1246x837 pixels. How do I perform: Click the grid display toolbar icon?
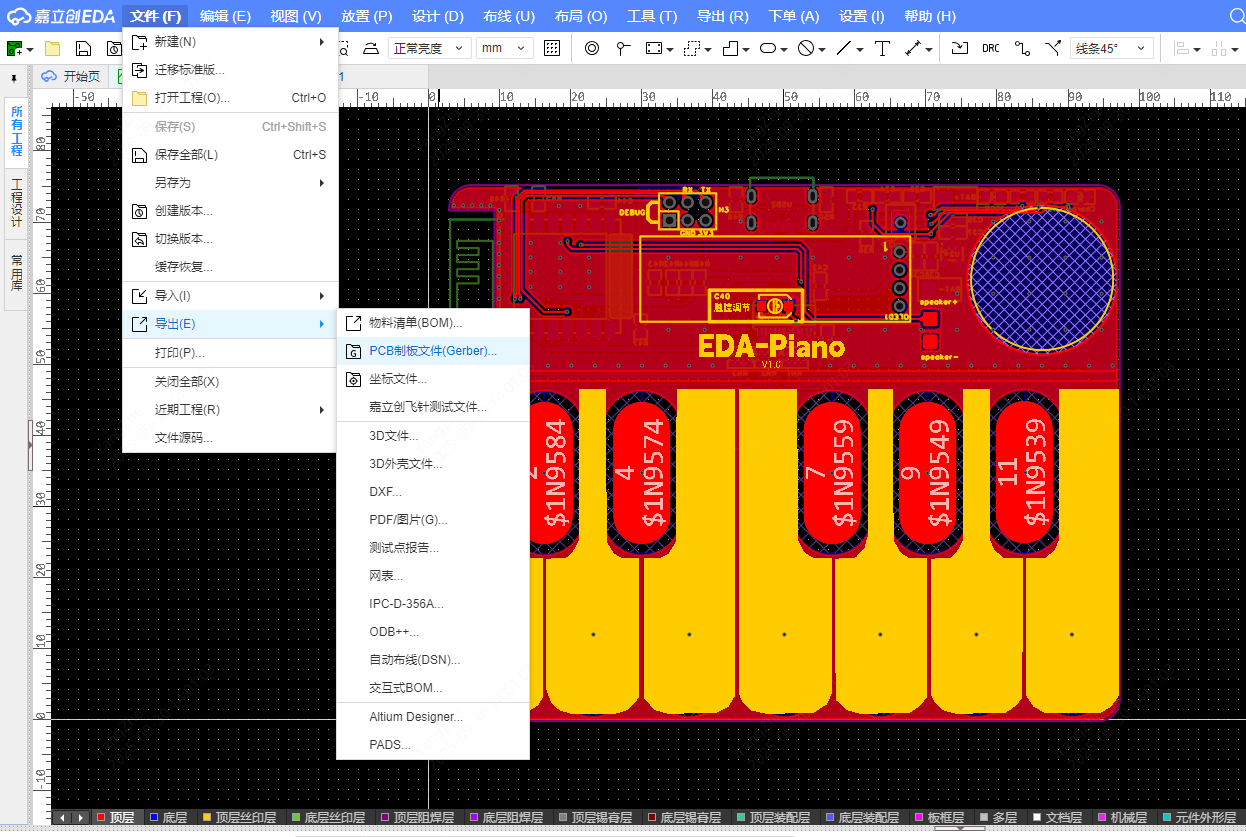552,48
